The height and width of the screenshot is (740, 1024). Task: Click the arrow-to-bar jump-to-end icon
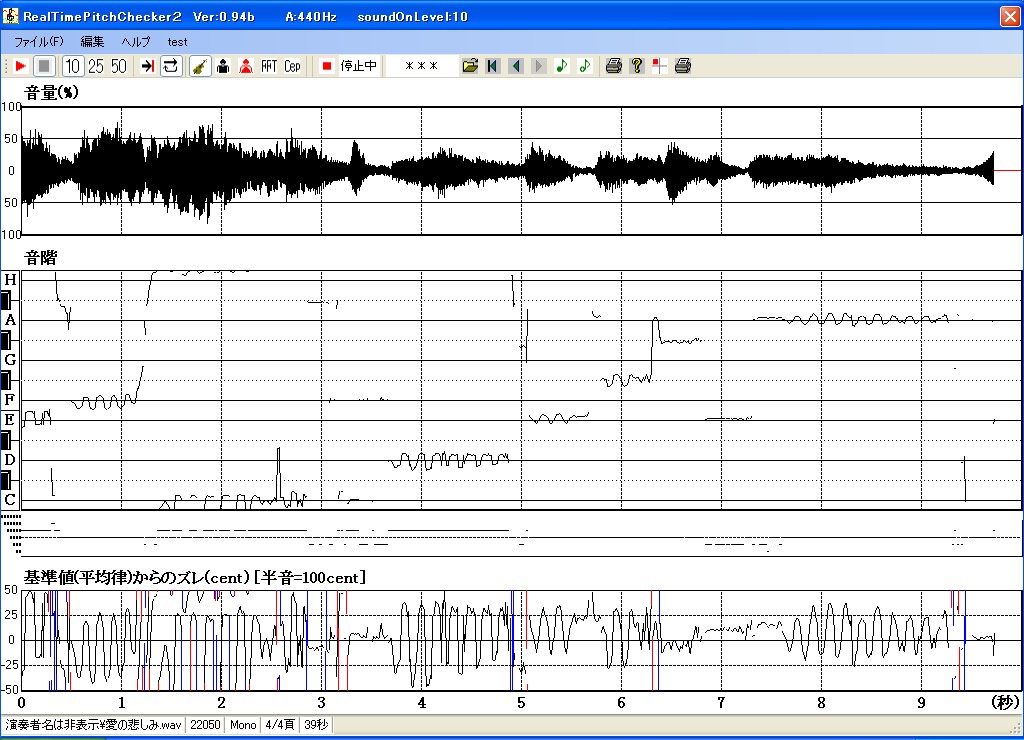coord(148,66)
